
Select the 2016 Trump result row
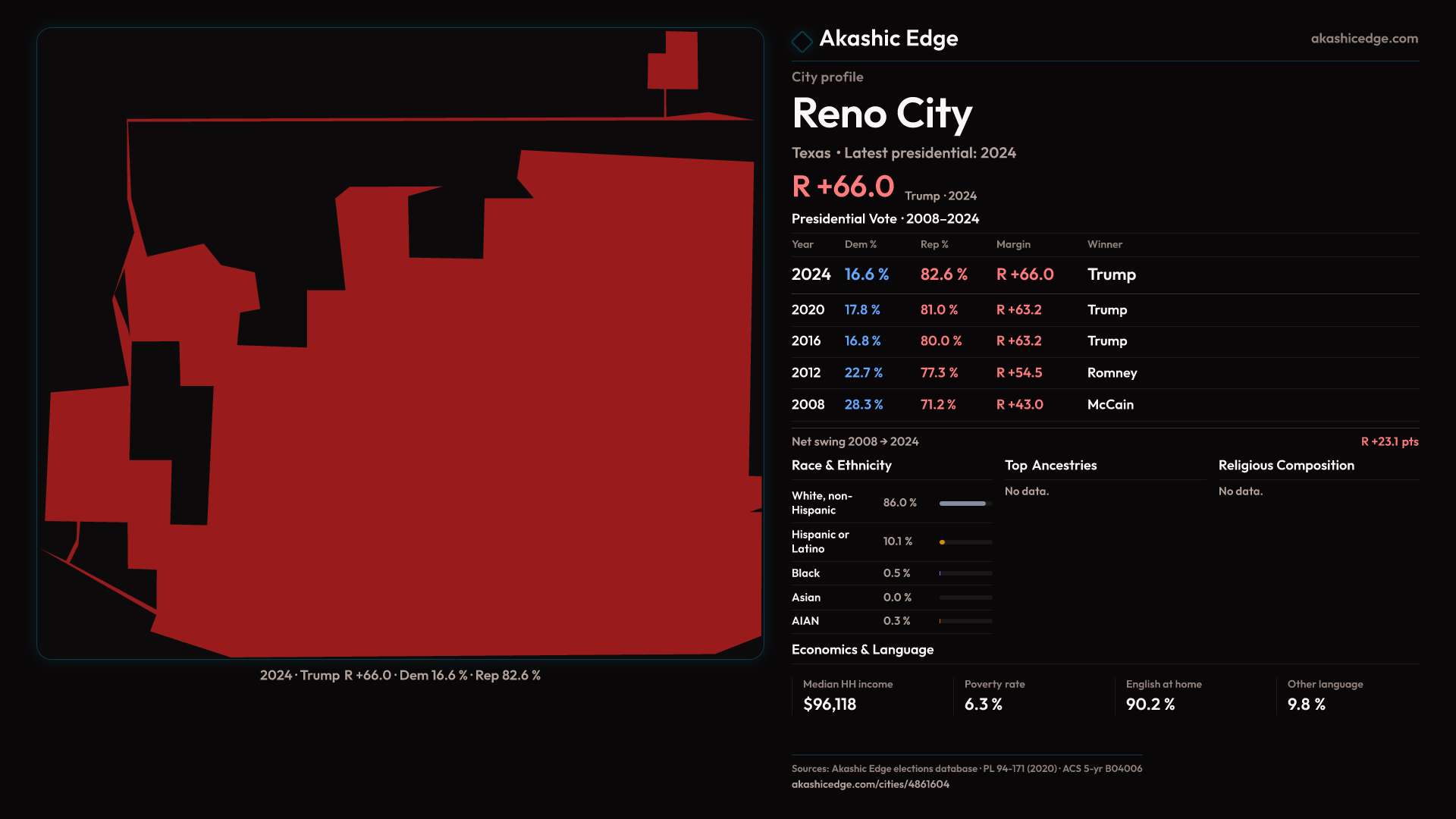coord(963,341)
